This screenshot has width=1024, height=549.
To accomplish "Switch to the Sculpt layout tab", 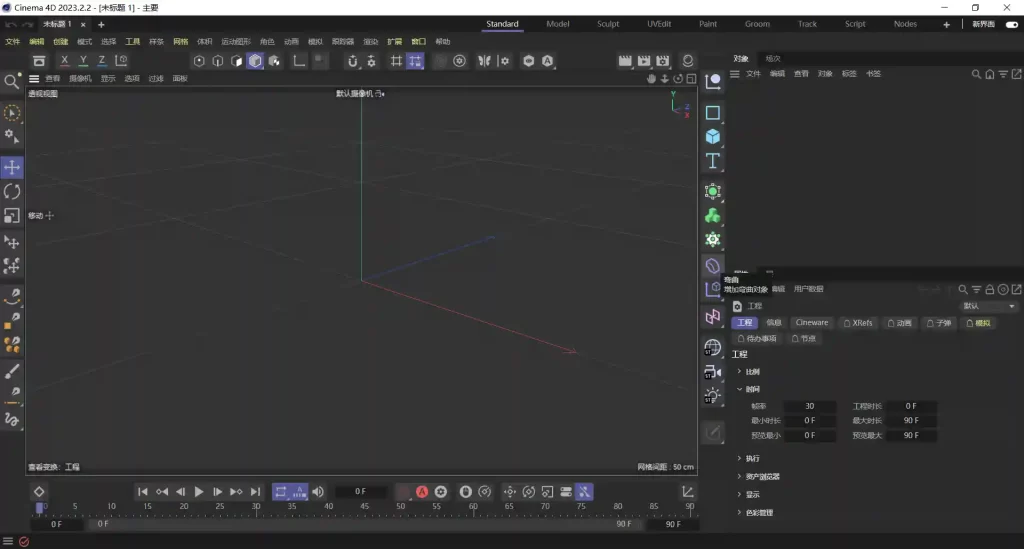I will click(x=608, y=24).
